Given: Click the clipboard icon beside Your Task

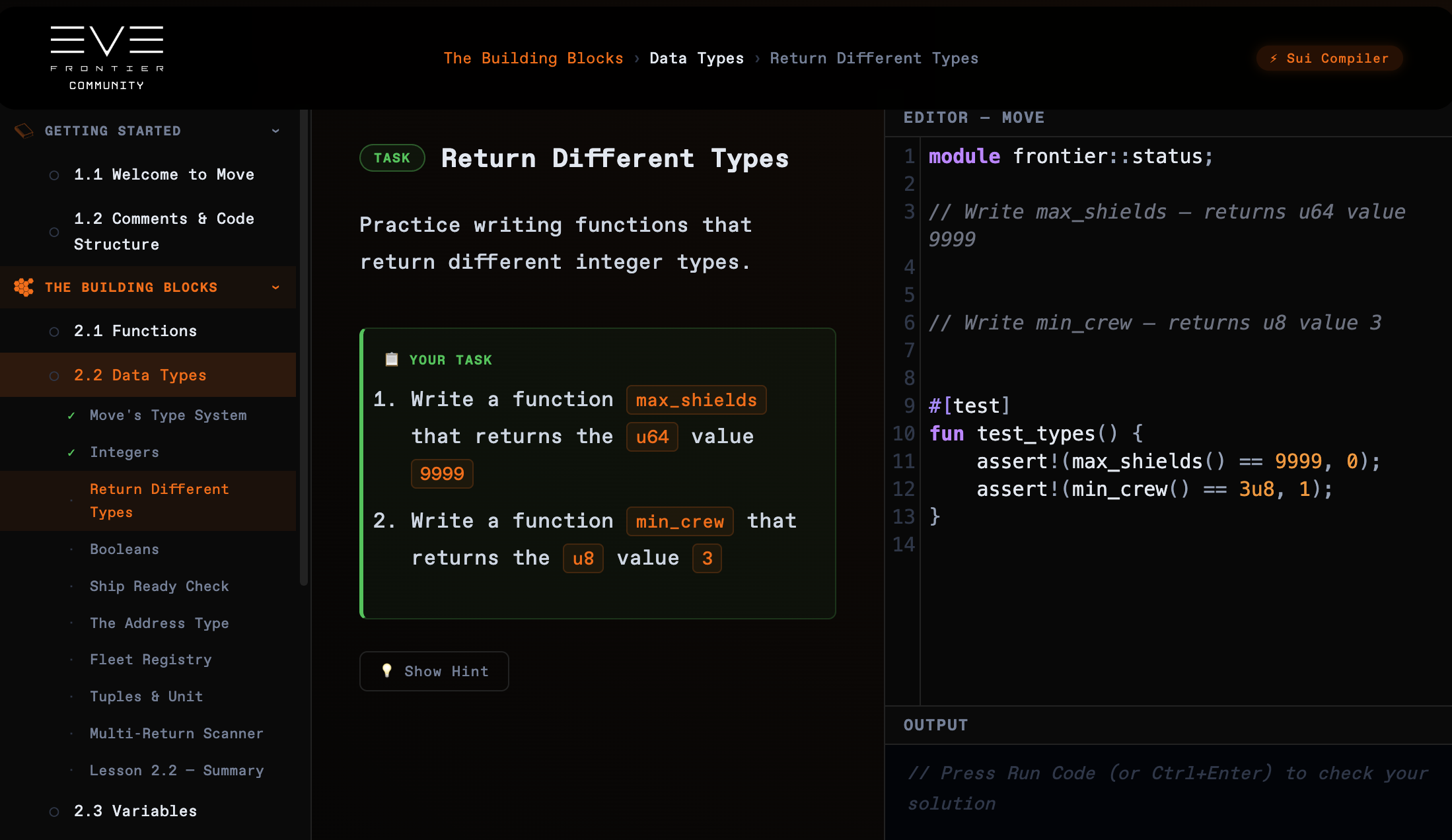Looking at the screenshot, I should pos(392,359).
